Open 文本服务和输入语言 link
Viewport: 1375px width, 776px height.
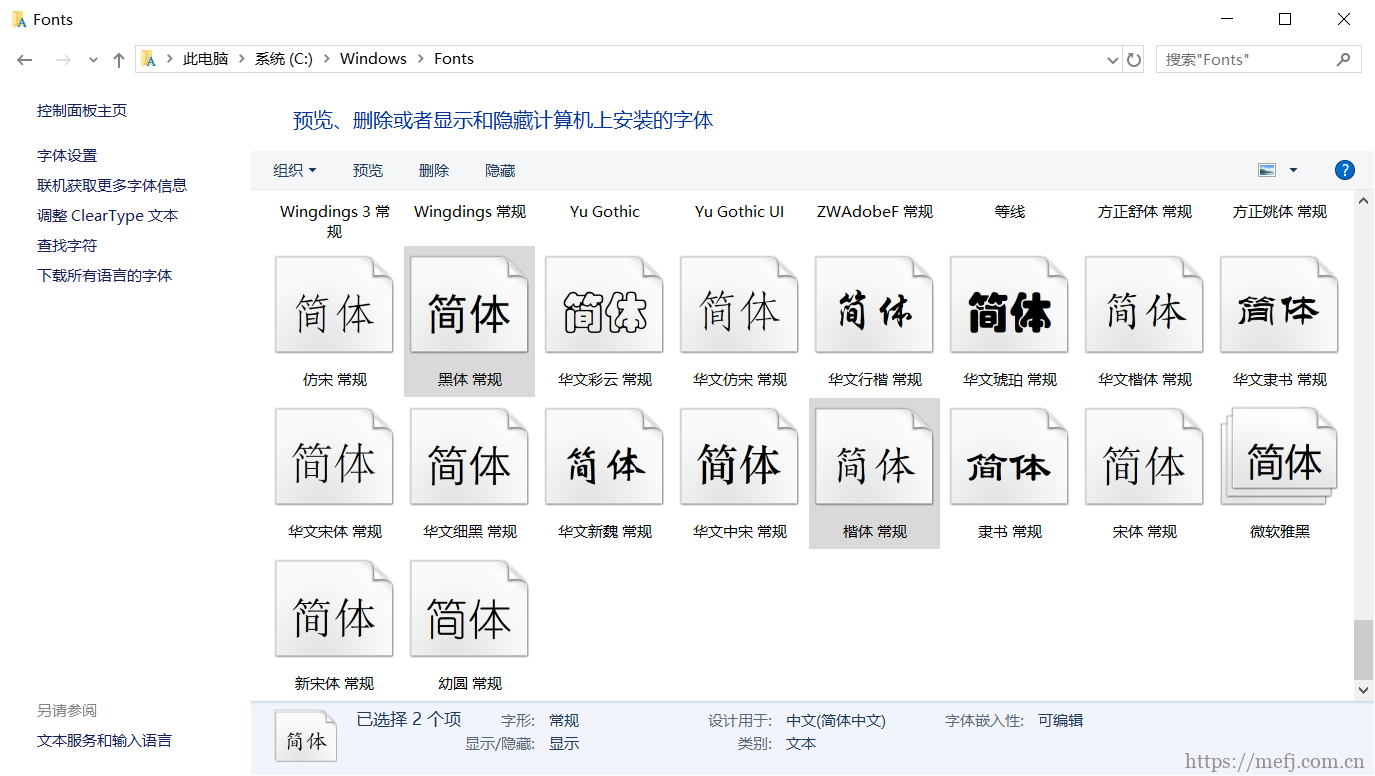(105, 741)
